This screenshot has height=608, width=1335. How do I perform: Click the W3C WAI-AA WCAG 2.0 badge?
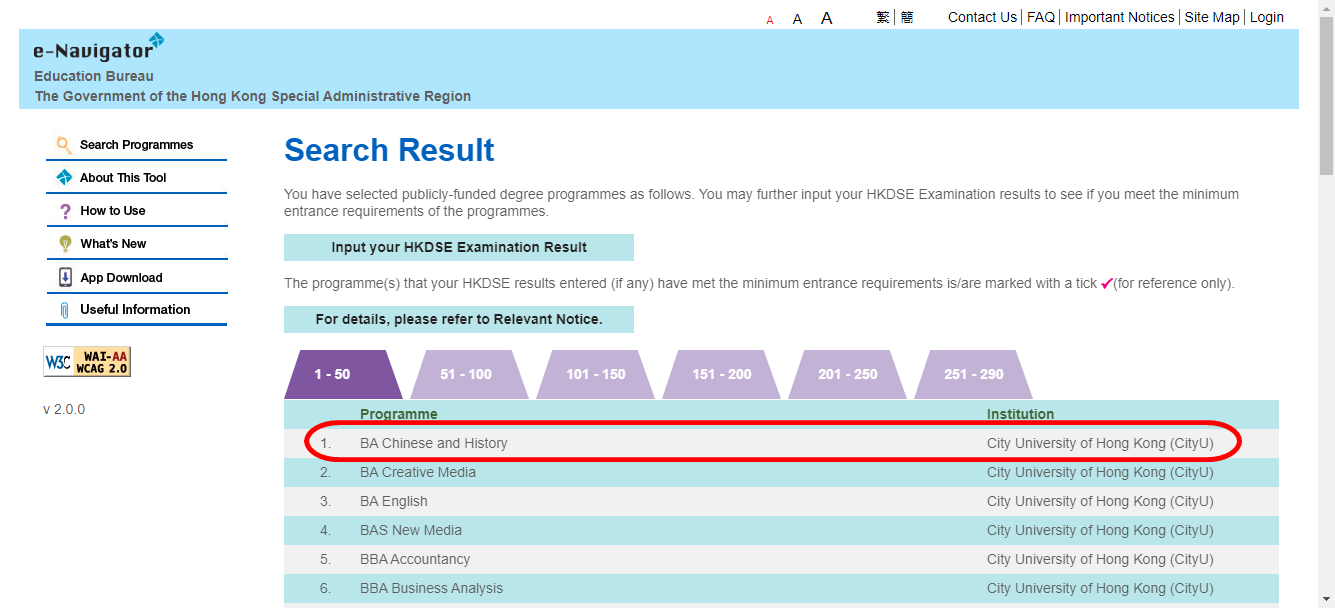click(87, 361)
